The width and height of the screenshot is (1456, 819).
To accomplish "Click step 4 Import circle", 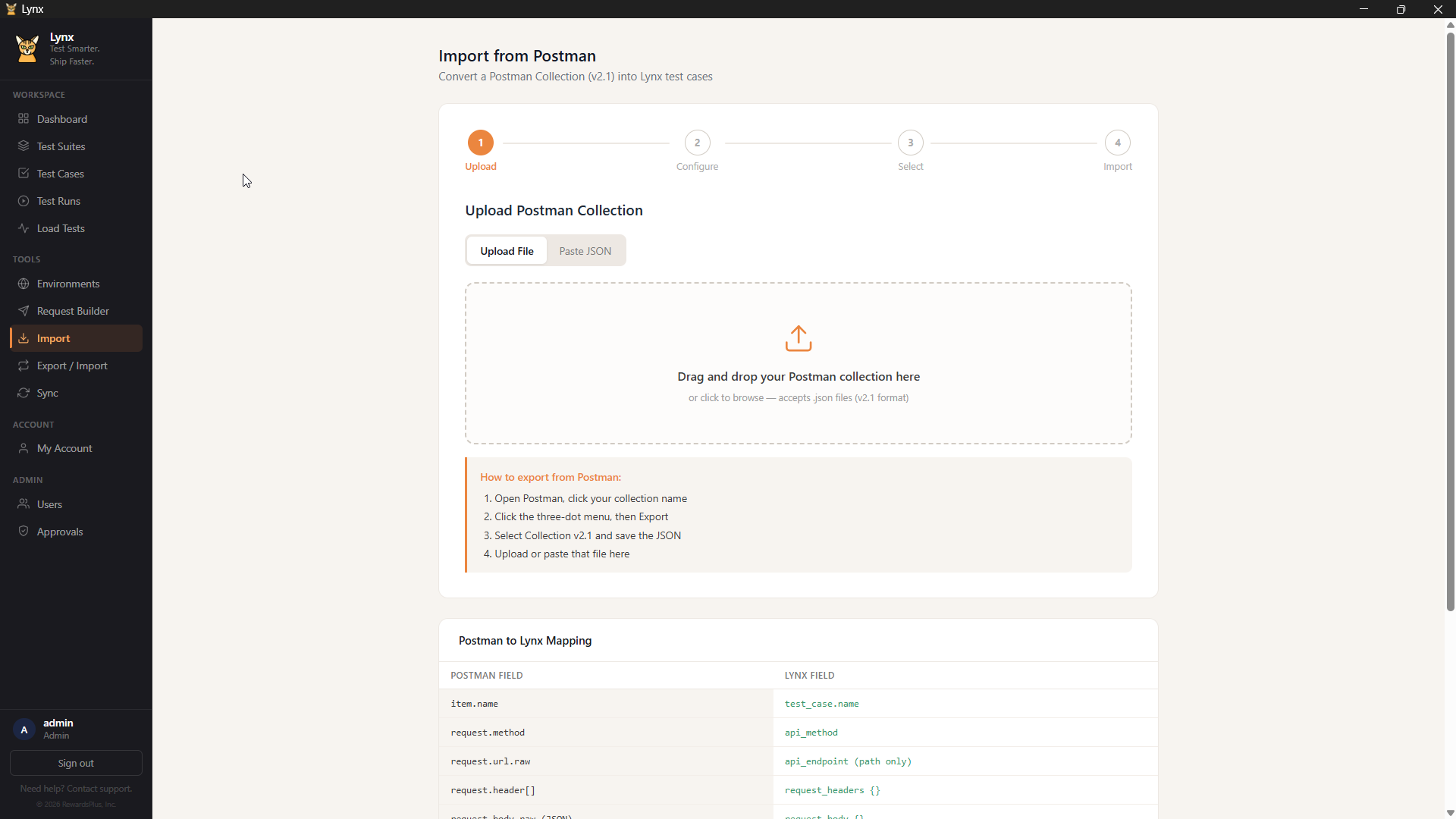I will pyautogui.click(x=1117, y=143).
